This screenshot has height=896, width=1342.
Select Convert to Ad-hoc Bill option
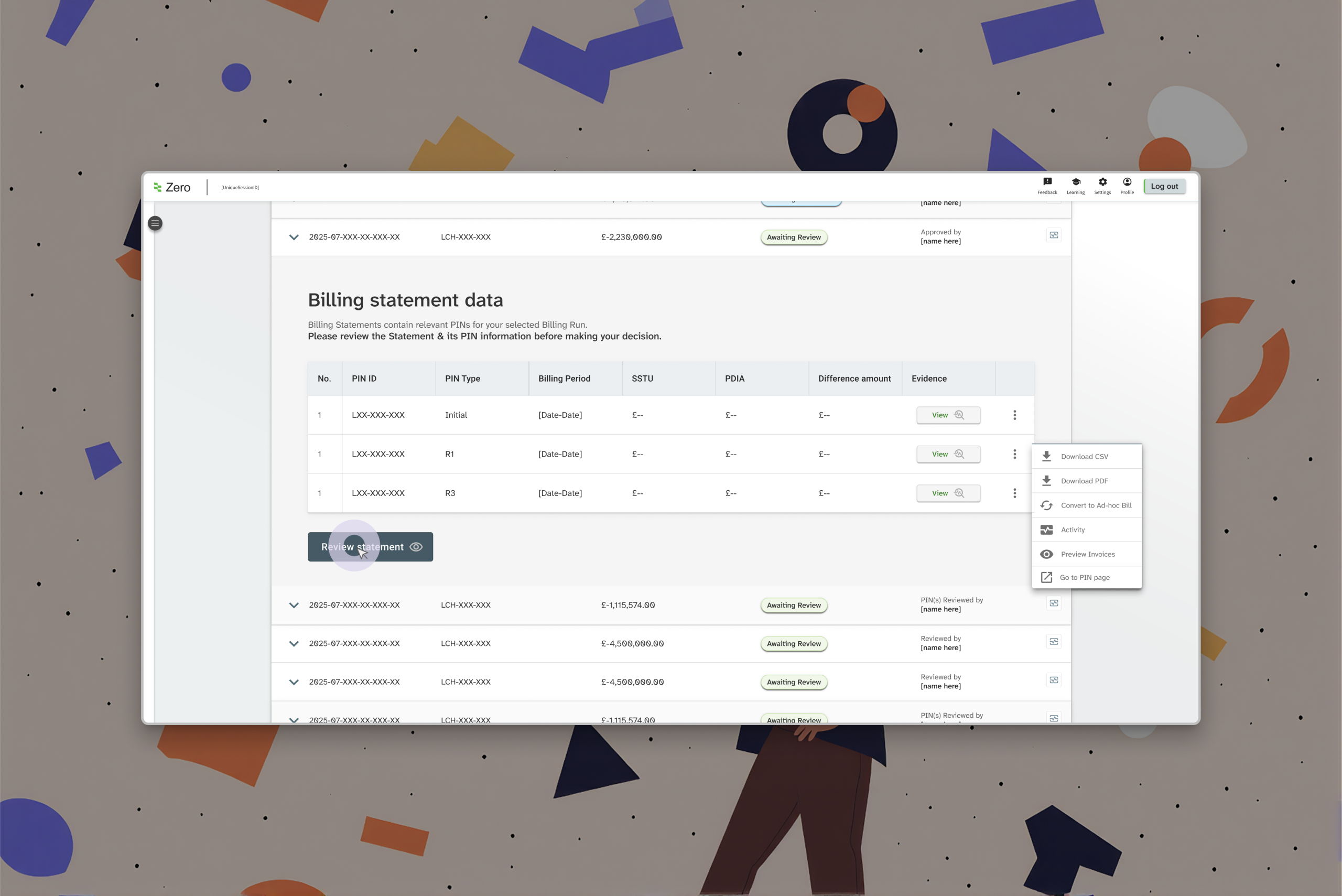coord(1095,505)
